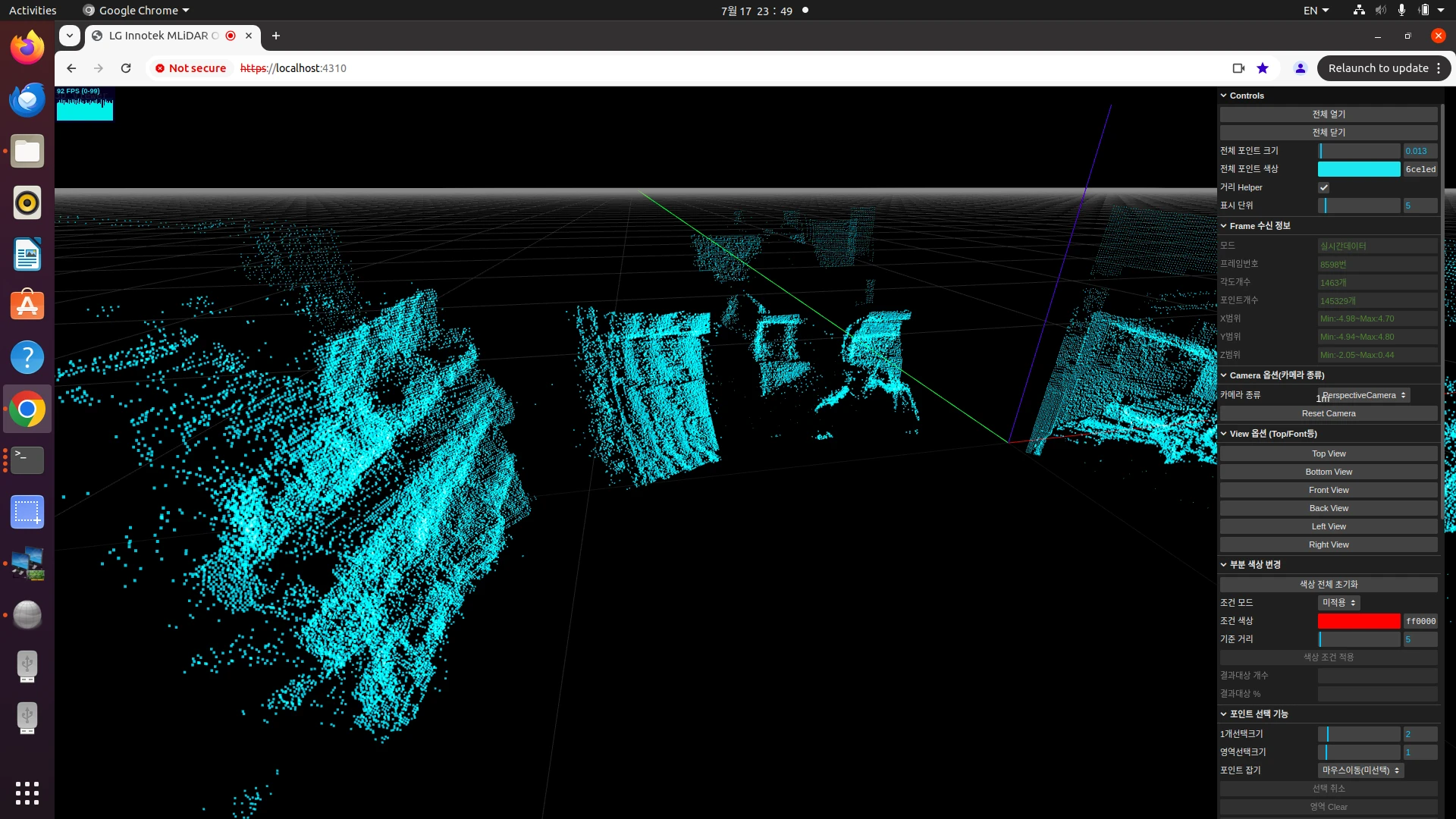
Task: Toggle the 거리 Helper checkbox
Action: (x=1324, y=187)
